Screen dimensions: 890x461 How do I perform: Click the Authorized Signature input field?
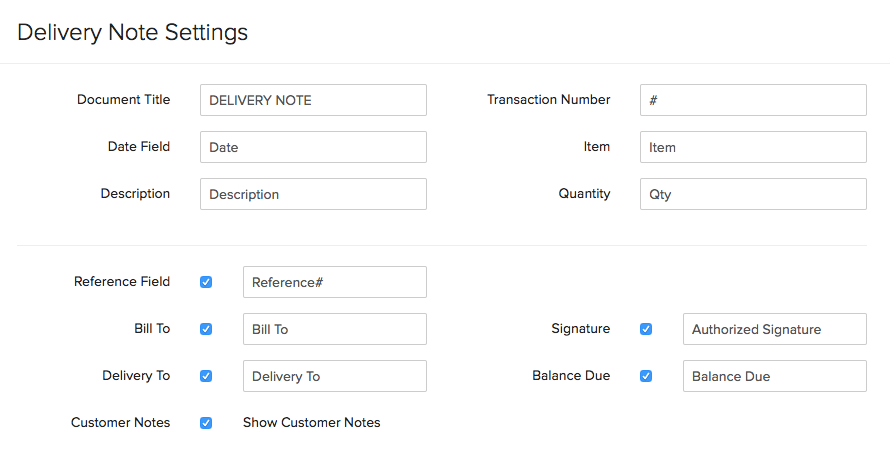[x=774, y=329]
